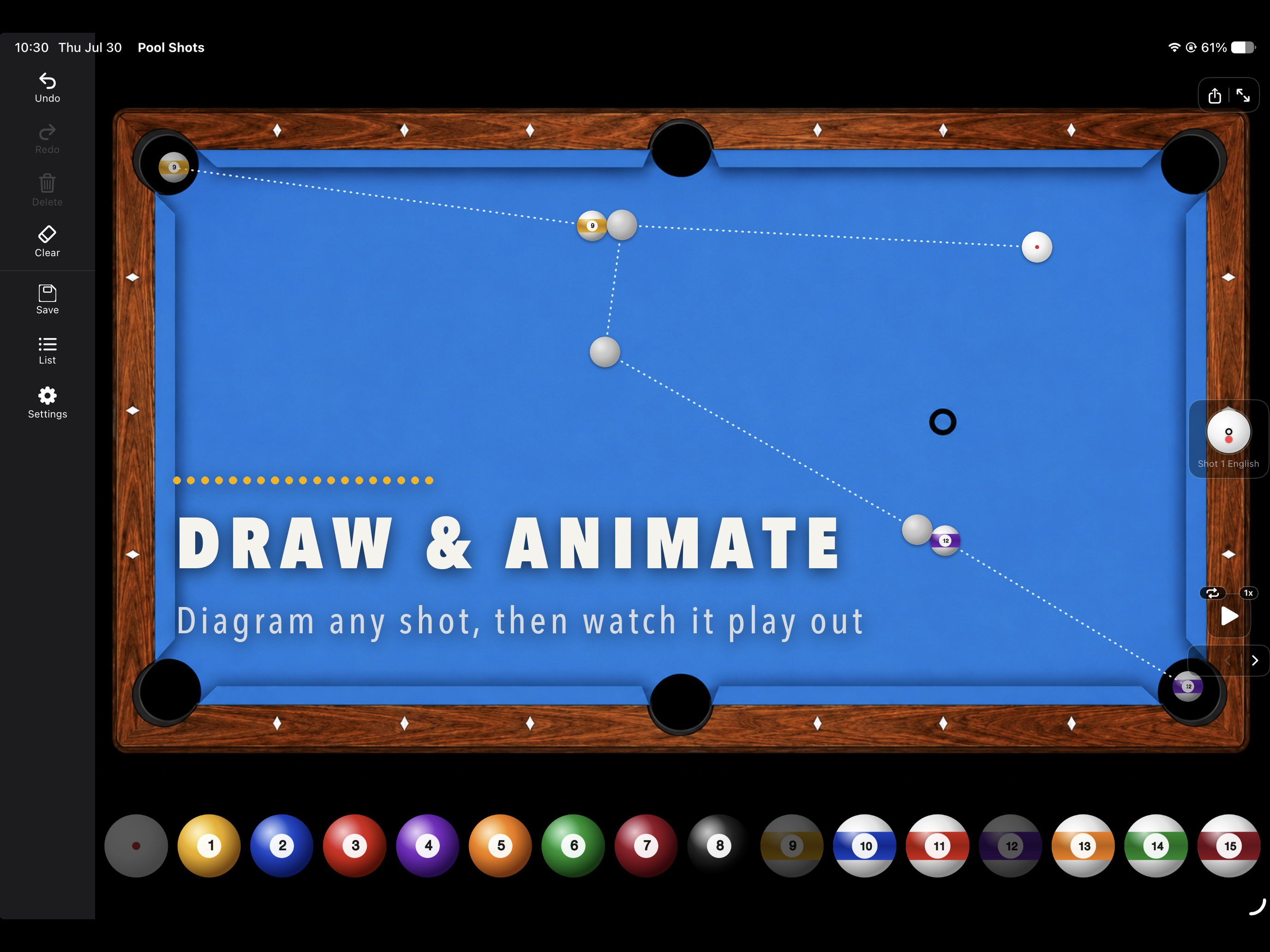The width and height of the screenshot is (1270, 952).
Task: Toggle the loop playback button
Action: (1212, 593)
